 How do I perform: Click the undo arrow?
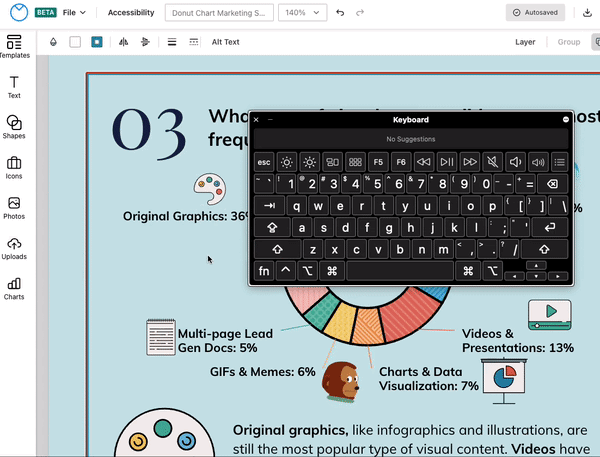click(x=341, y=13)
